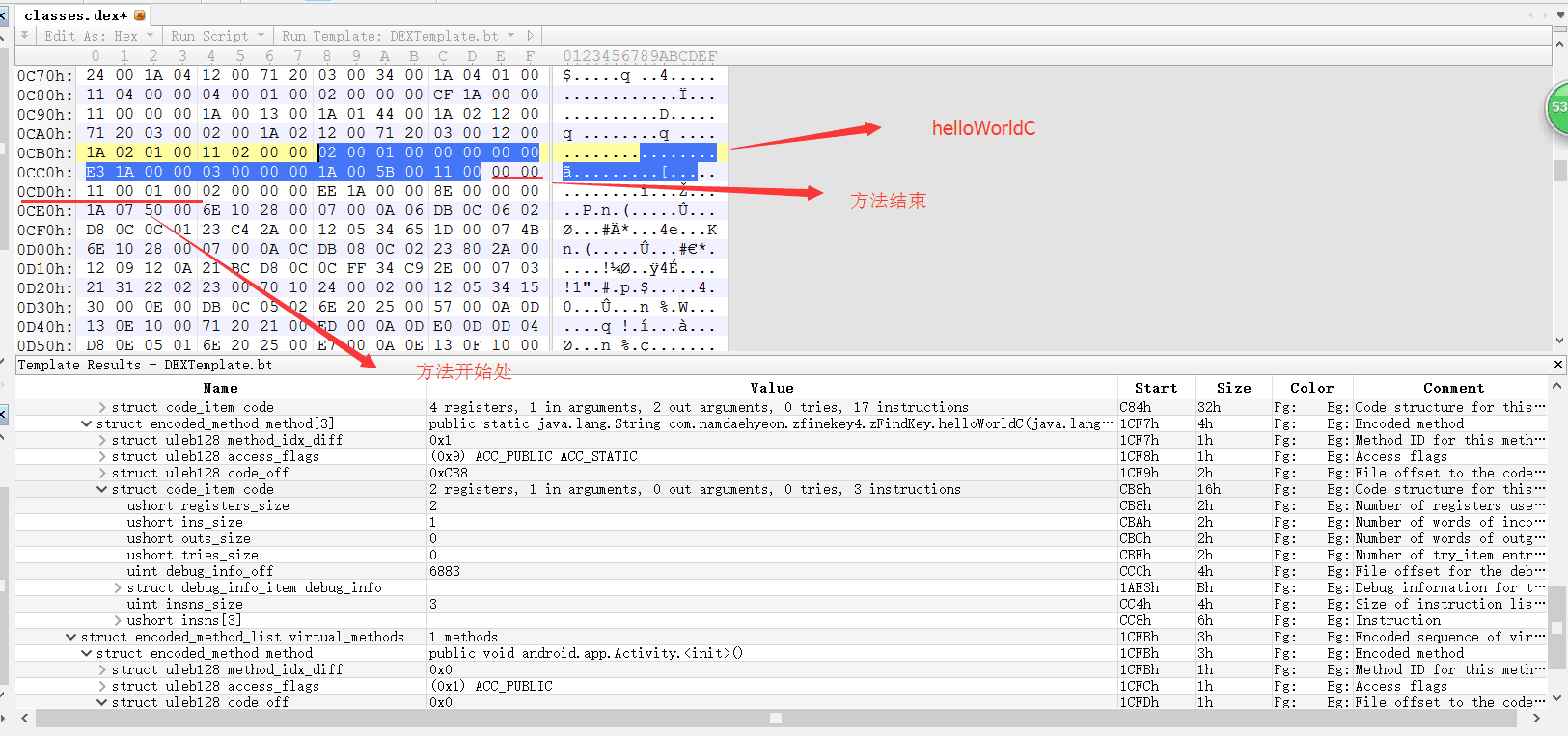Screen dimensions: 1568x736
Task: Click the hex address label 0C70h:
Action: 44,75
